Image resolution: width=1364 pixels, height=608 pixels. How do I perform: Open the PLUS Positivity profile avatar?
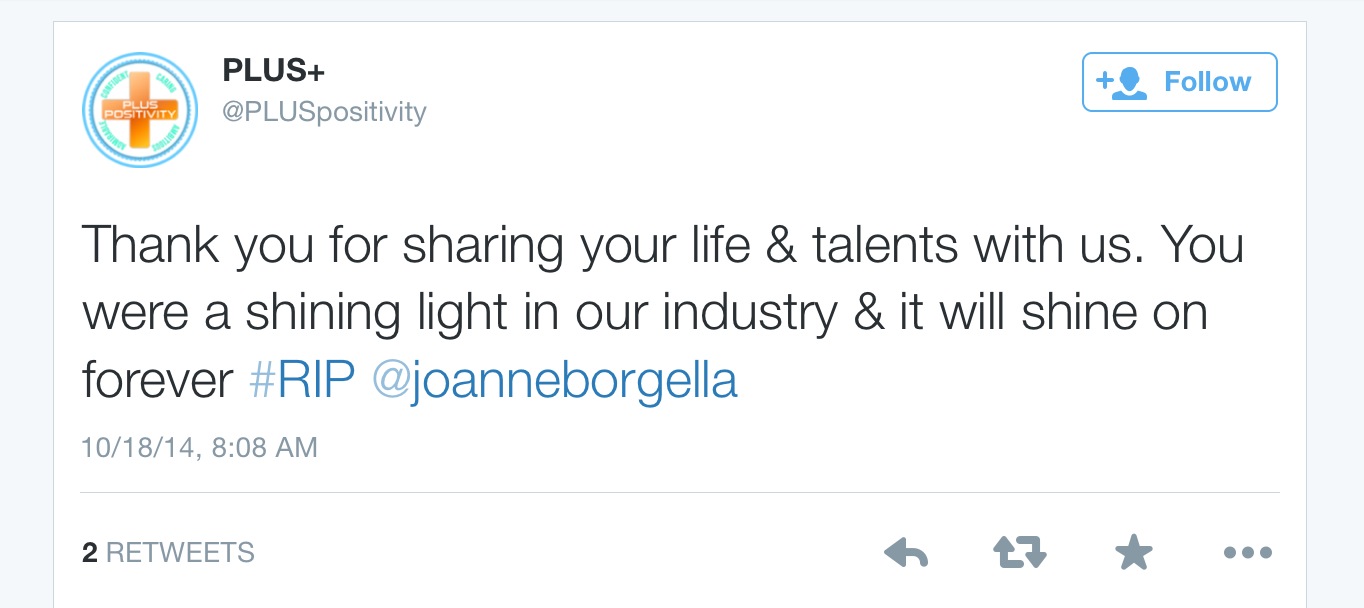(x=139, y=109)
